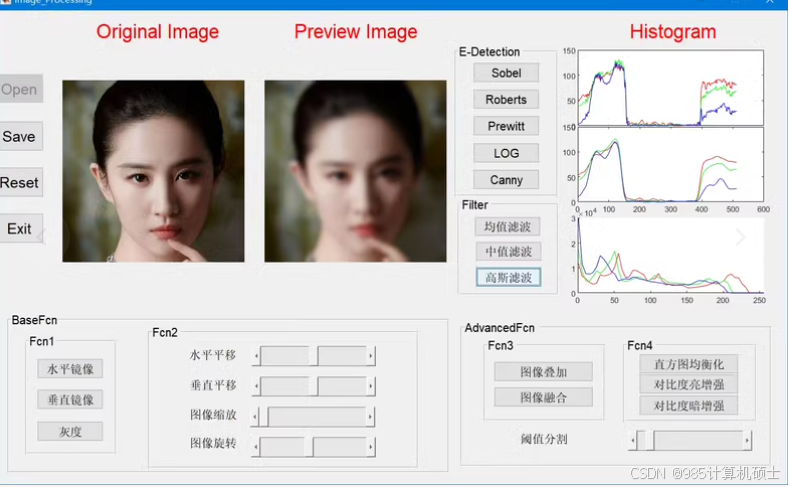The height and width of the screenshot is (487, 791).
Task: Apply Canny edge detection
Action: (506, 180)
